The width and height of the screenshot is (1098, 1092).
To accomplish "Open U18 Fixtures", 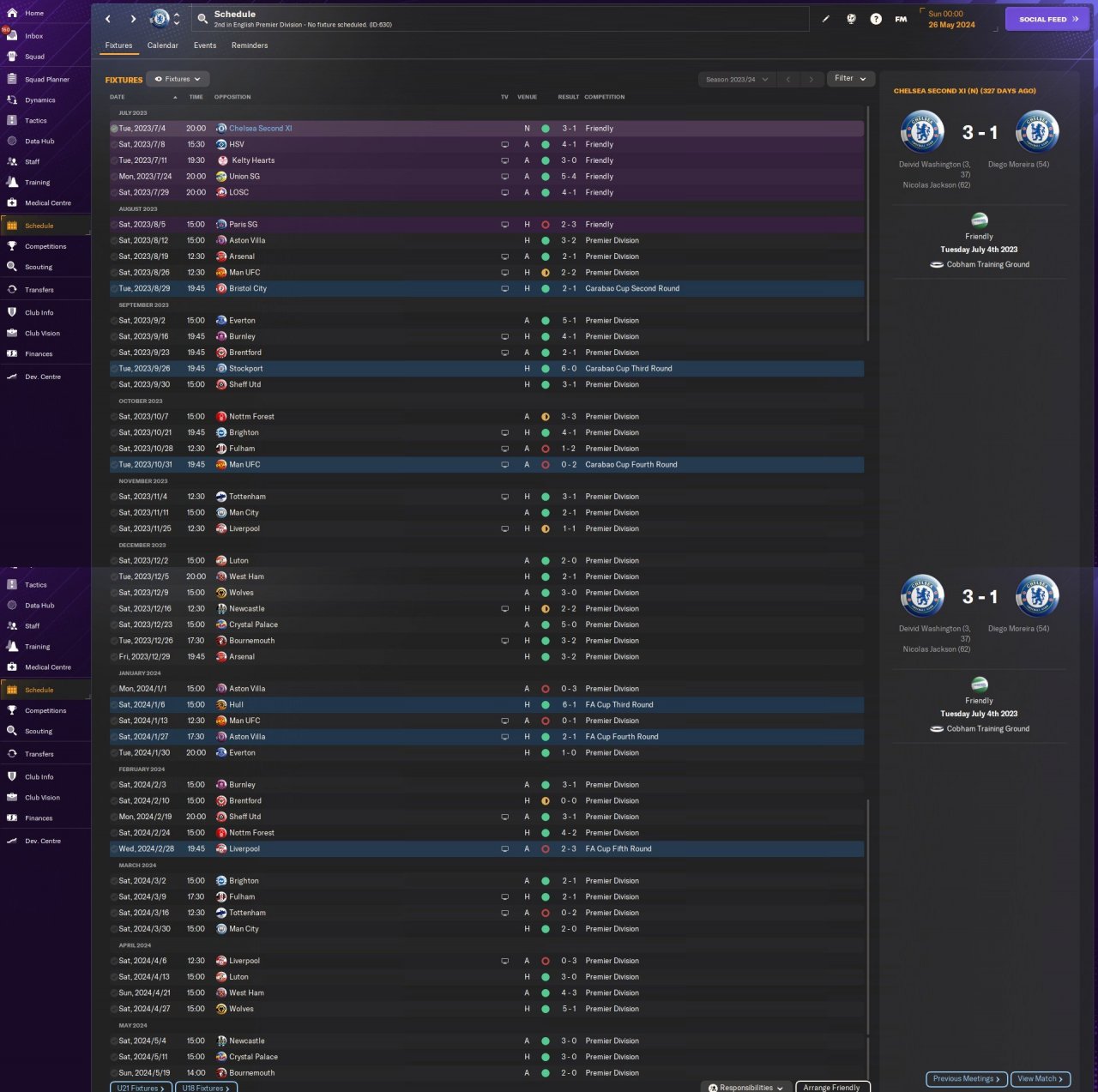I will pos(207,1087).
